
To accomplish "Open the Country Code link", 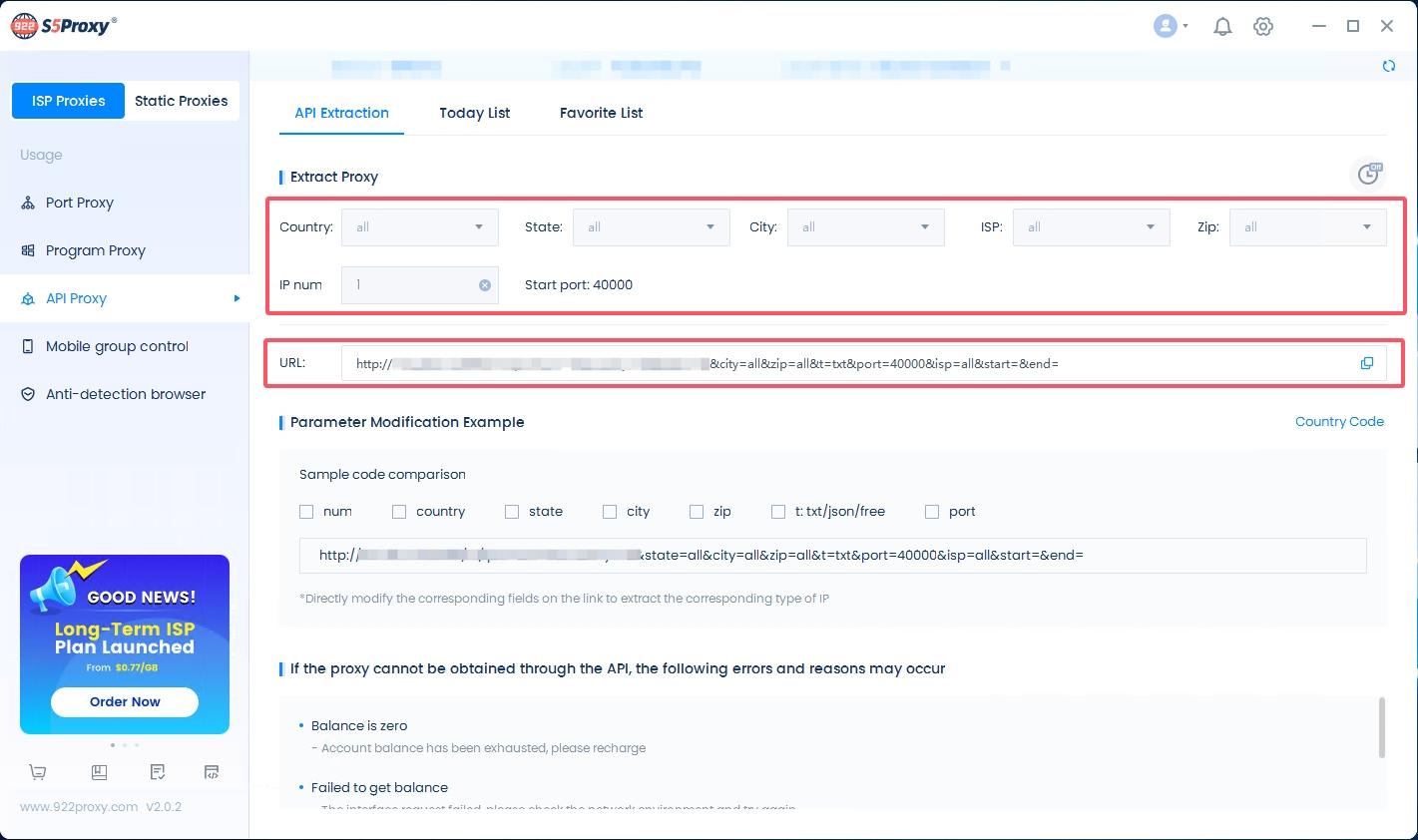I will pos(1339,421).
